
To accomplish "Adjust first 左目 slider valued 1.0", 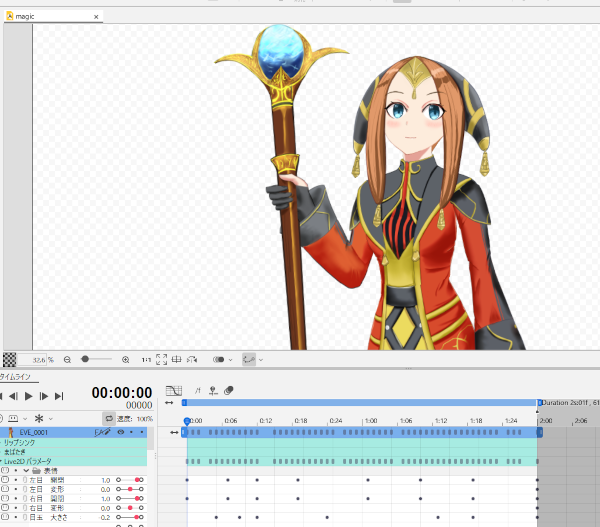I will [130, 480].
